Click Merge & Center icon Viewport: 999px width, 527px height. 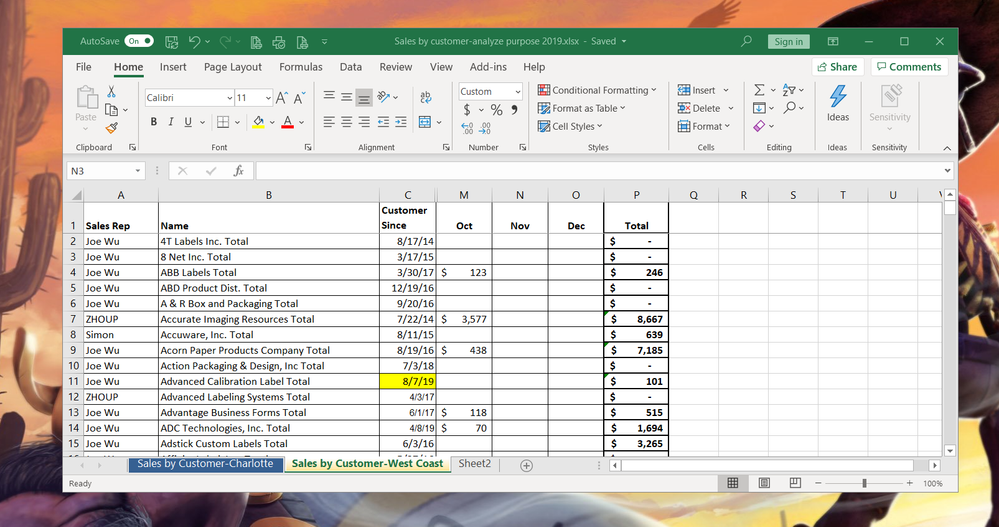click(425, 122)
